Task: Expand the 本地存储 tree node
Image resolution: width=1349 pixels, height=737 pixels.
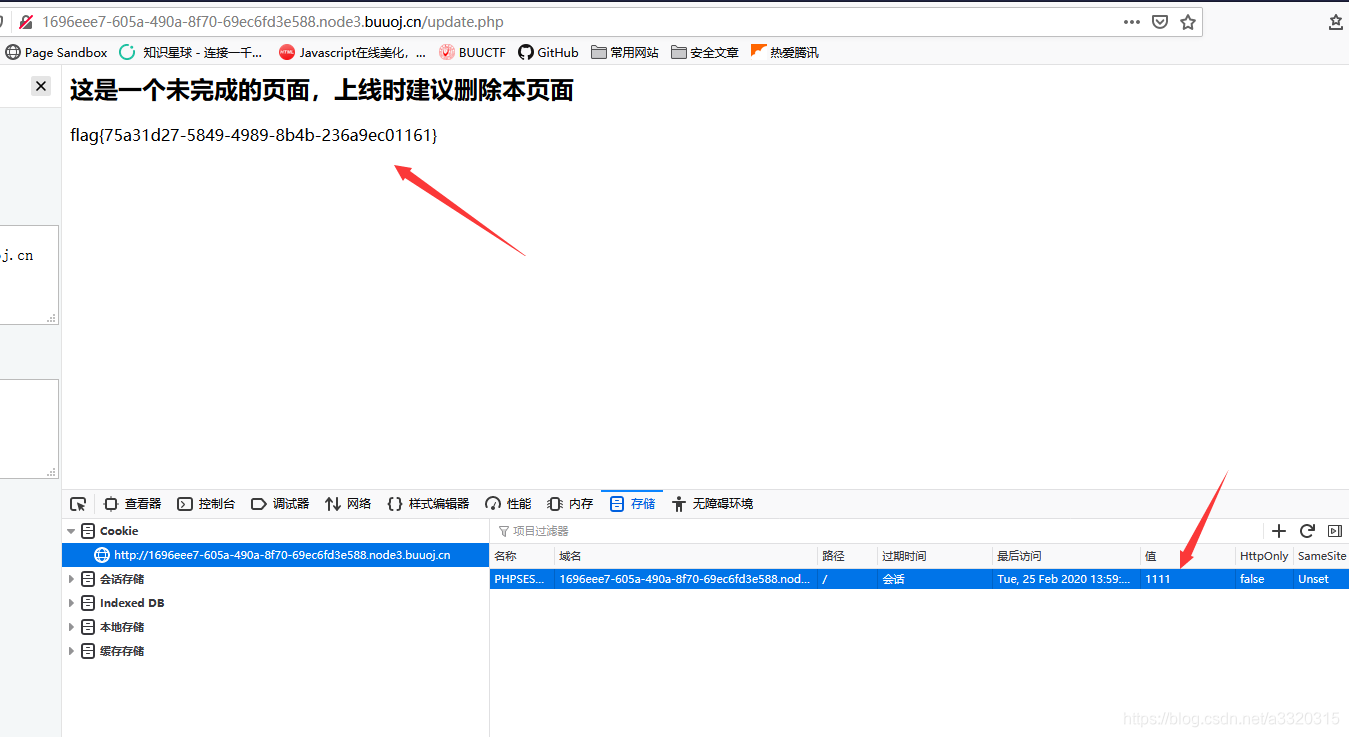Action: 71,627
